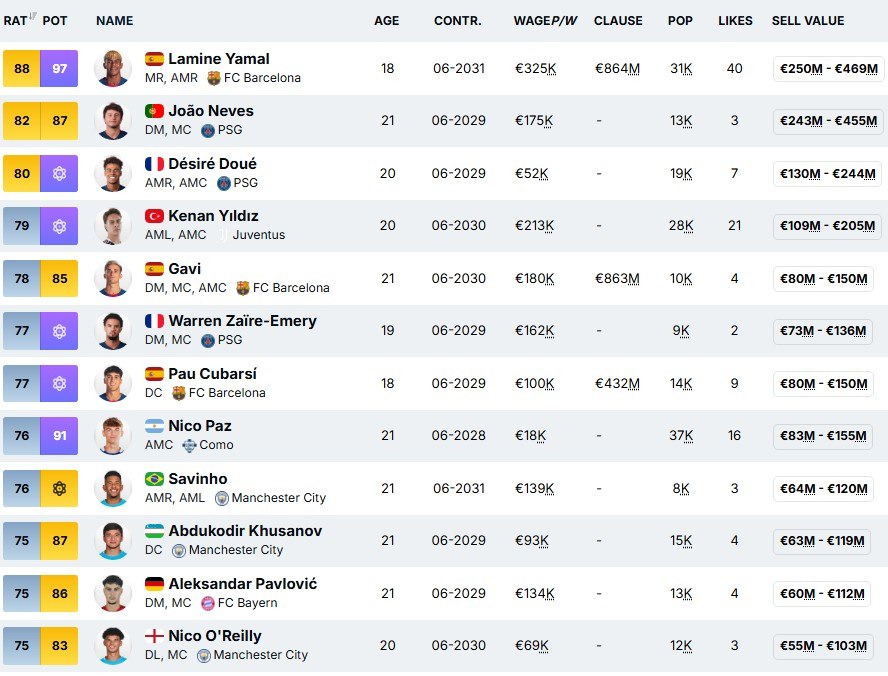
Task: Open Lamine Yamal's player profile link
Action: click(x=219, y=59)
